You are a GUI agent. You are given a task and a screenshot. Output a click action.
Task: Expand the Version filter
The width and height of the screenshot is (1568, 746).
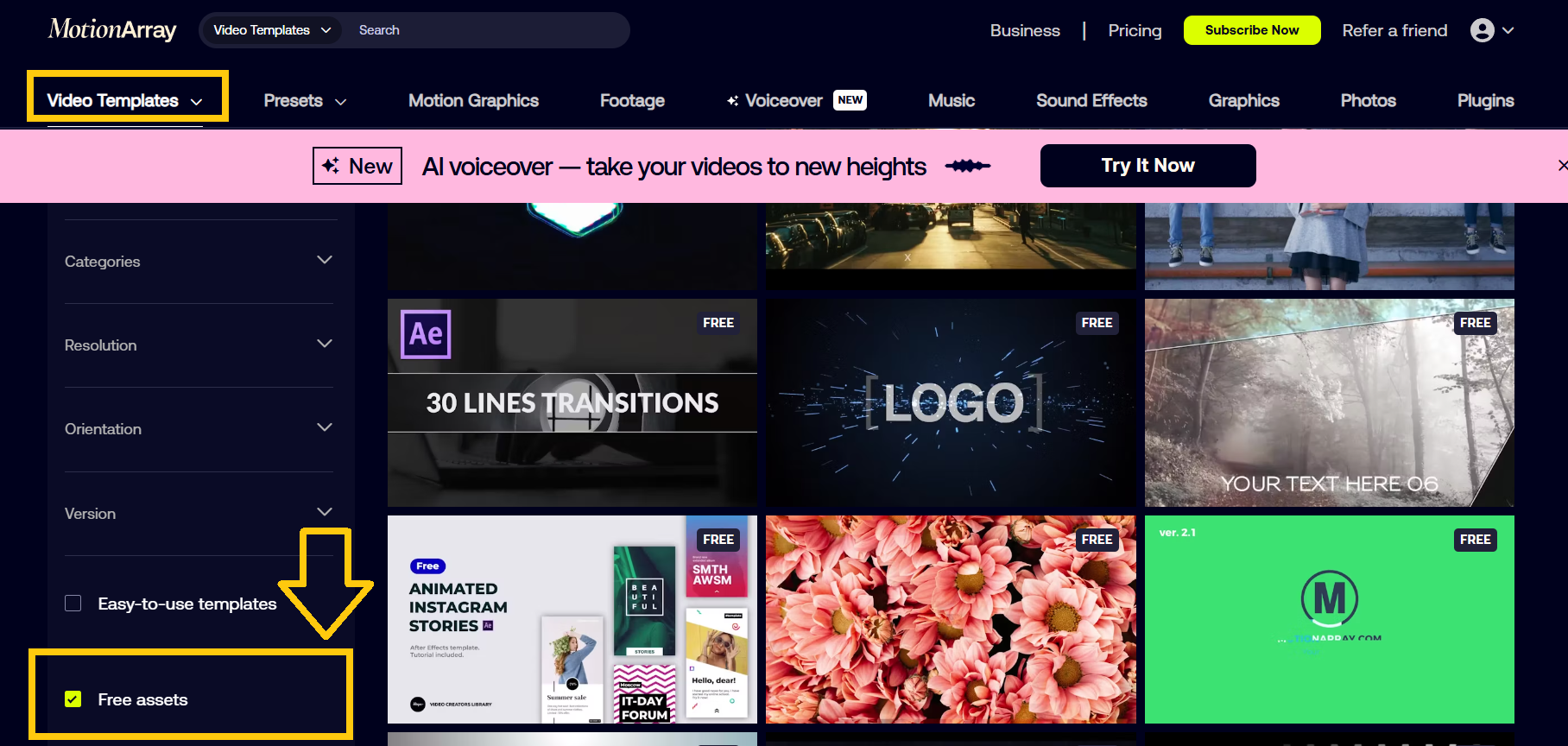[x=199, y=514]
